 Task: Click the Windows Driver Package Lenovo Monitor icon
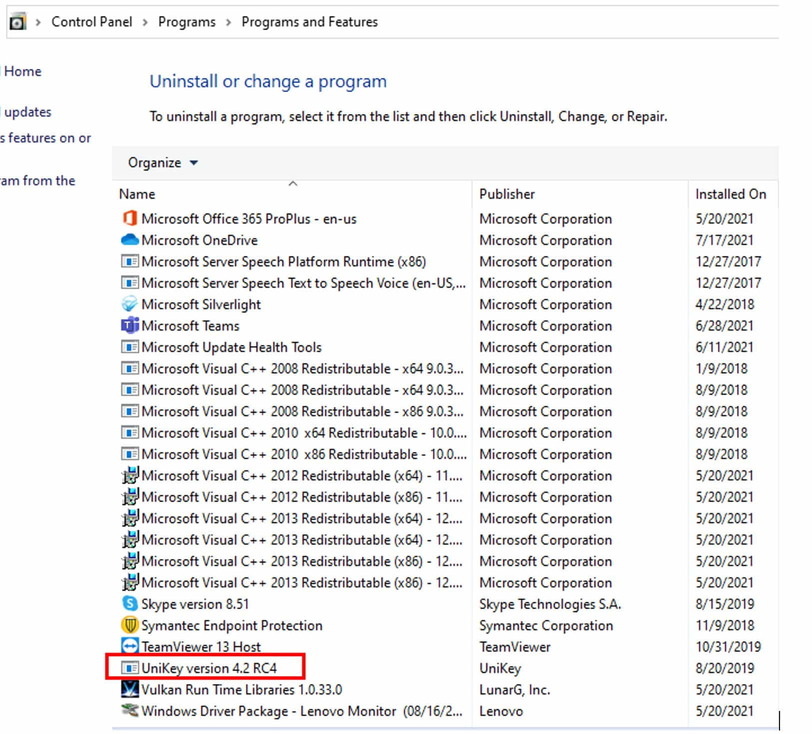[x=129, y=710]
